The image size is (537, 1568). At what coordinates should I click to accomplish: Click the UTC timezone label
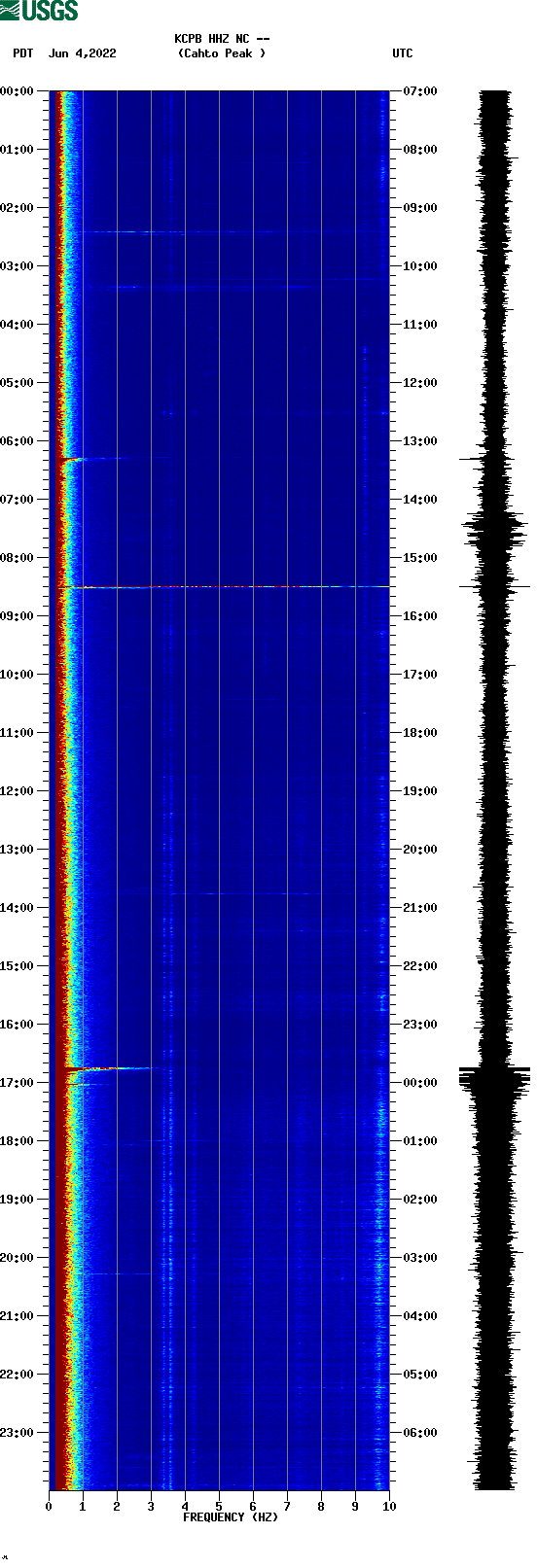point(403,53)
